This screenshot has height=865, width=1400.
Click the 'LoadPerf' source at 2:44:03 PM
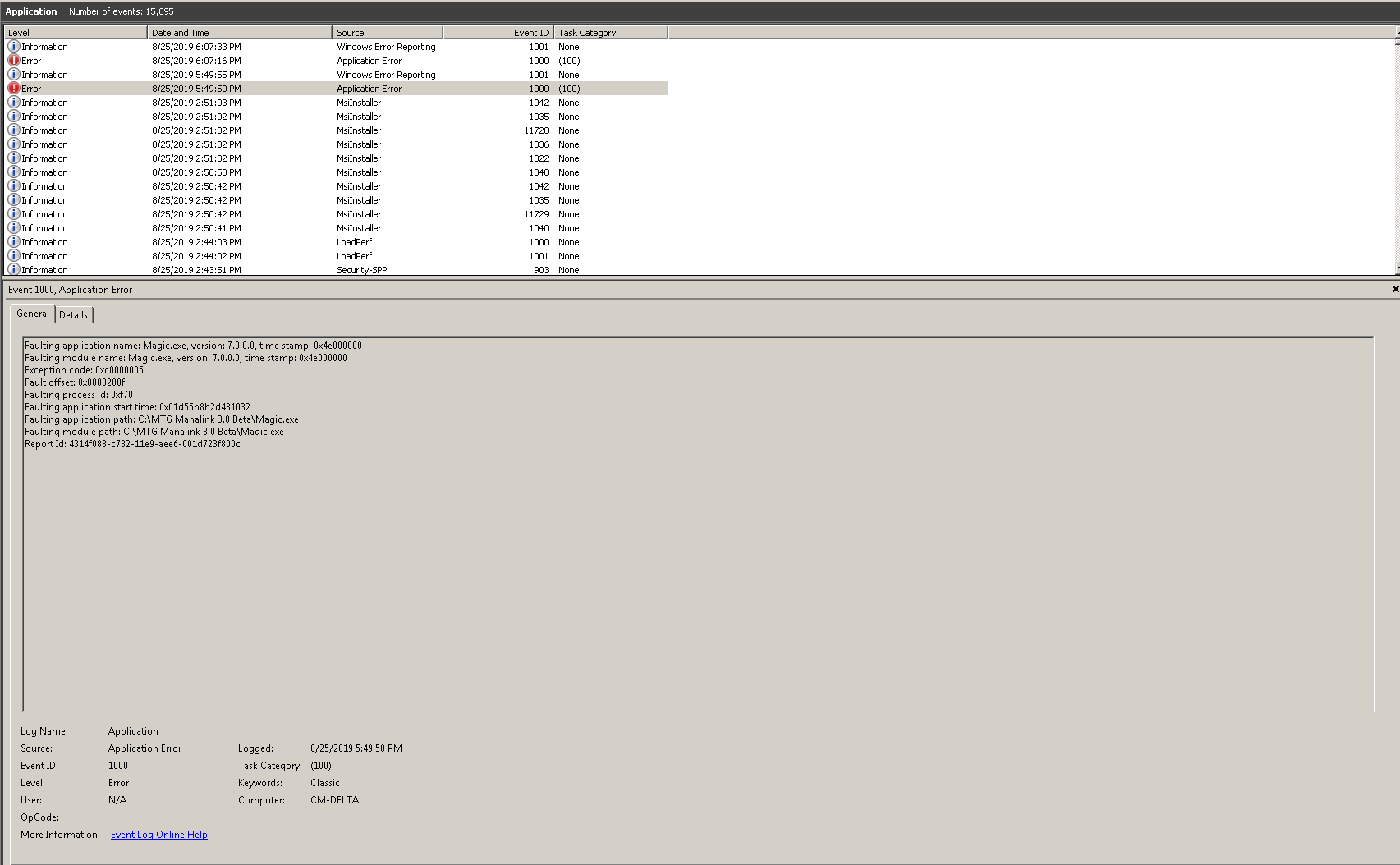(x=354, y=242)
